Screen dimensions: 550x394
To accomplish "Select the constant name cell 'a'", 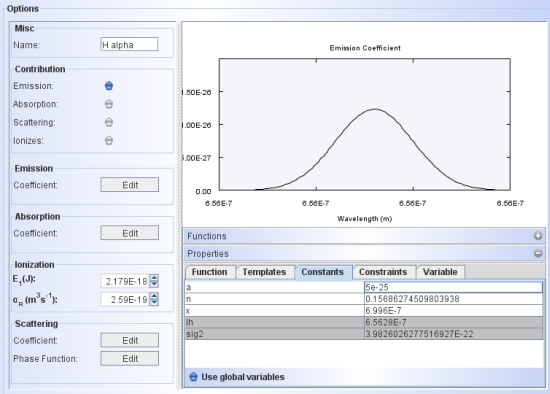I will 275,287.
